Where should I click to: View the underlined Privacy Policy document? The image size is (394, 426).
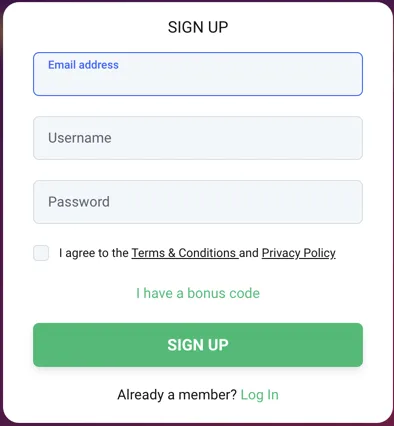point(298,253)
